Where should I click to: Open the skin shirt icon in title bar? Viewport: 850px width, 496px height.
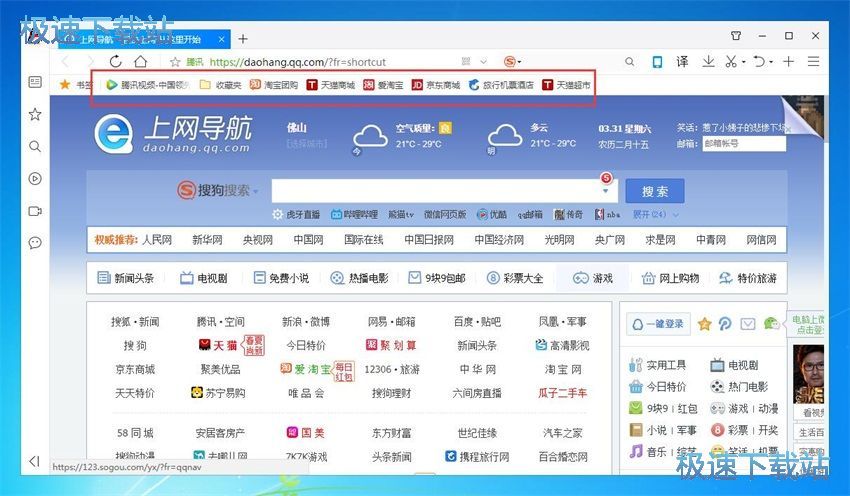pos(736,36)
